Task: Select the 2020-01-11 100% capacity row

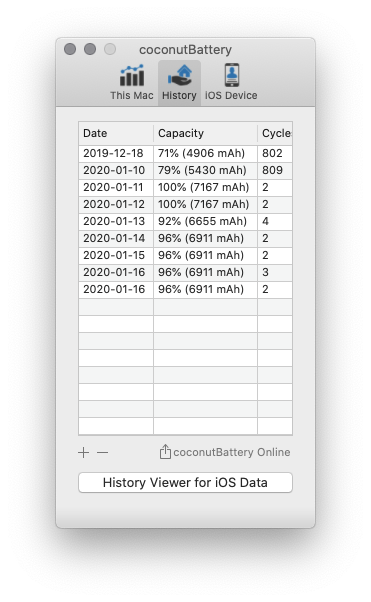Action: point(186,187)
